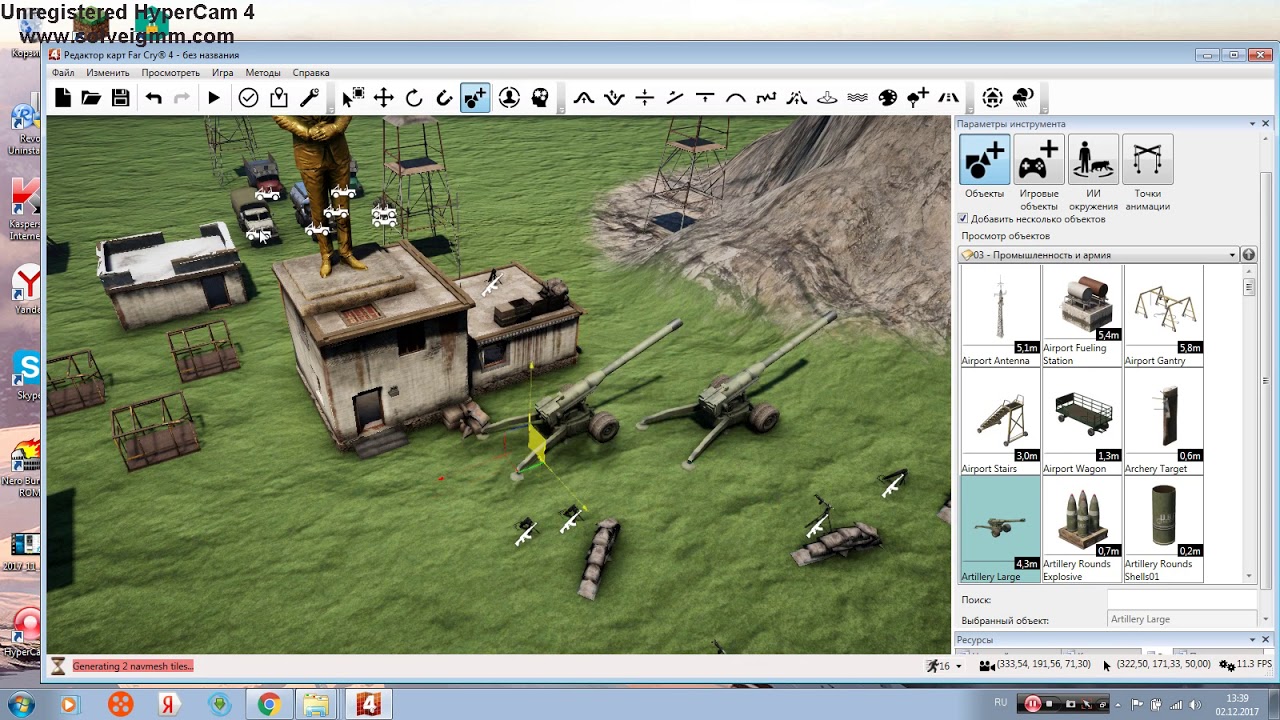Open the waves water tool
Viewport: 1280px width, 720px height.
pyautogui.click(x=857, y=97)
